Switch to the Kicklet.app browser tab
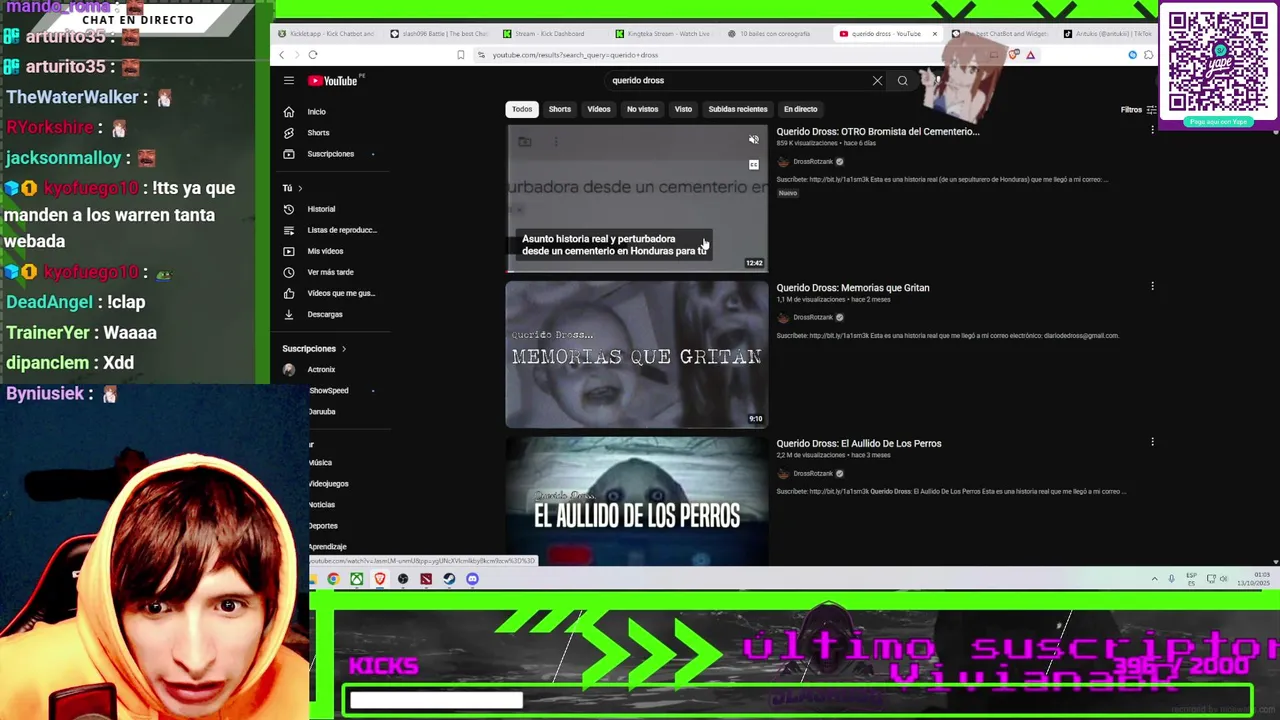 [x=327, y=34]
